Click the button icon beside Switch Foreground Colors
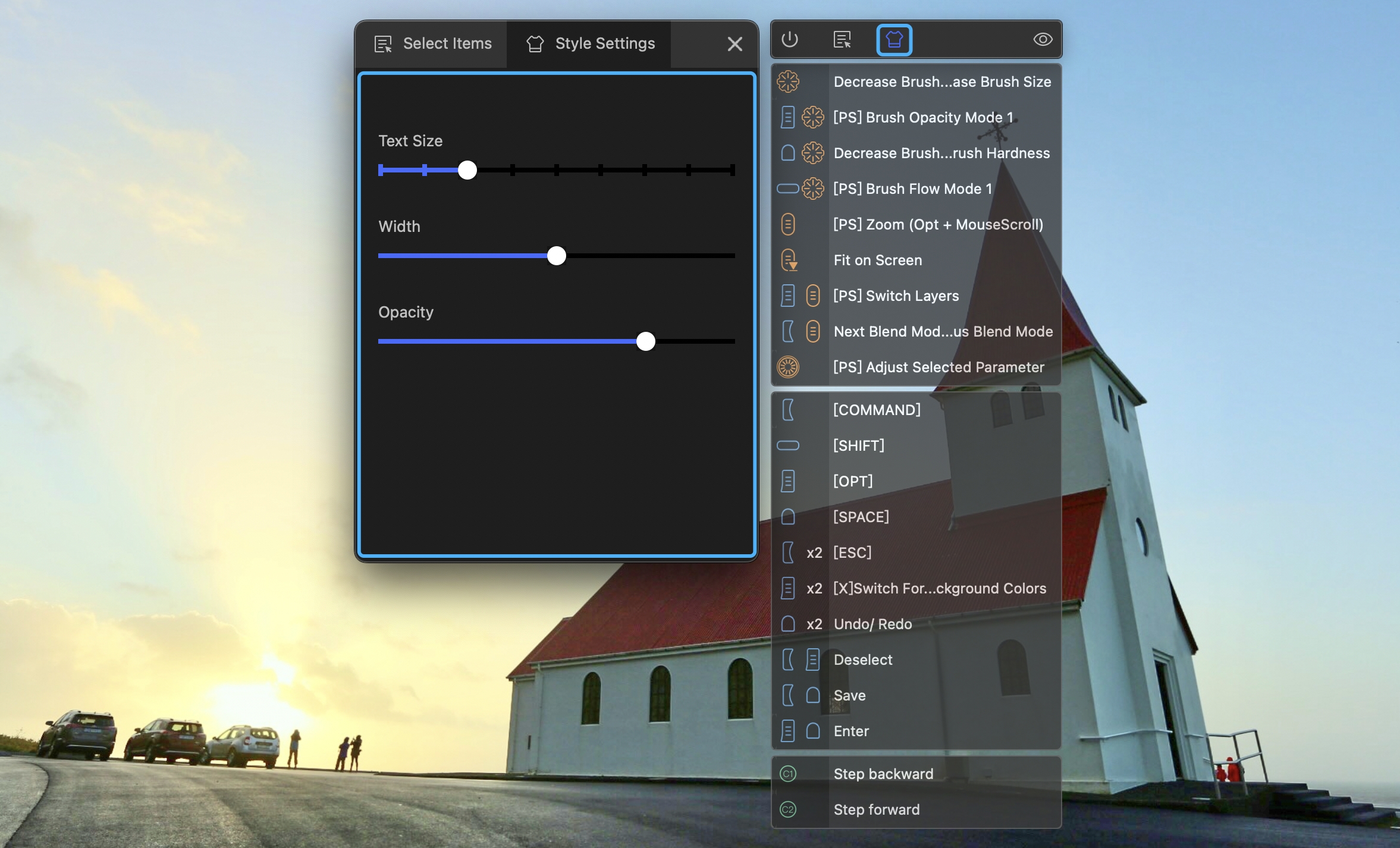Viewport: 1400px width, 848px height. pyautogui.click(x=788, y=588)
